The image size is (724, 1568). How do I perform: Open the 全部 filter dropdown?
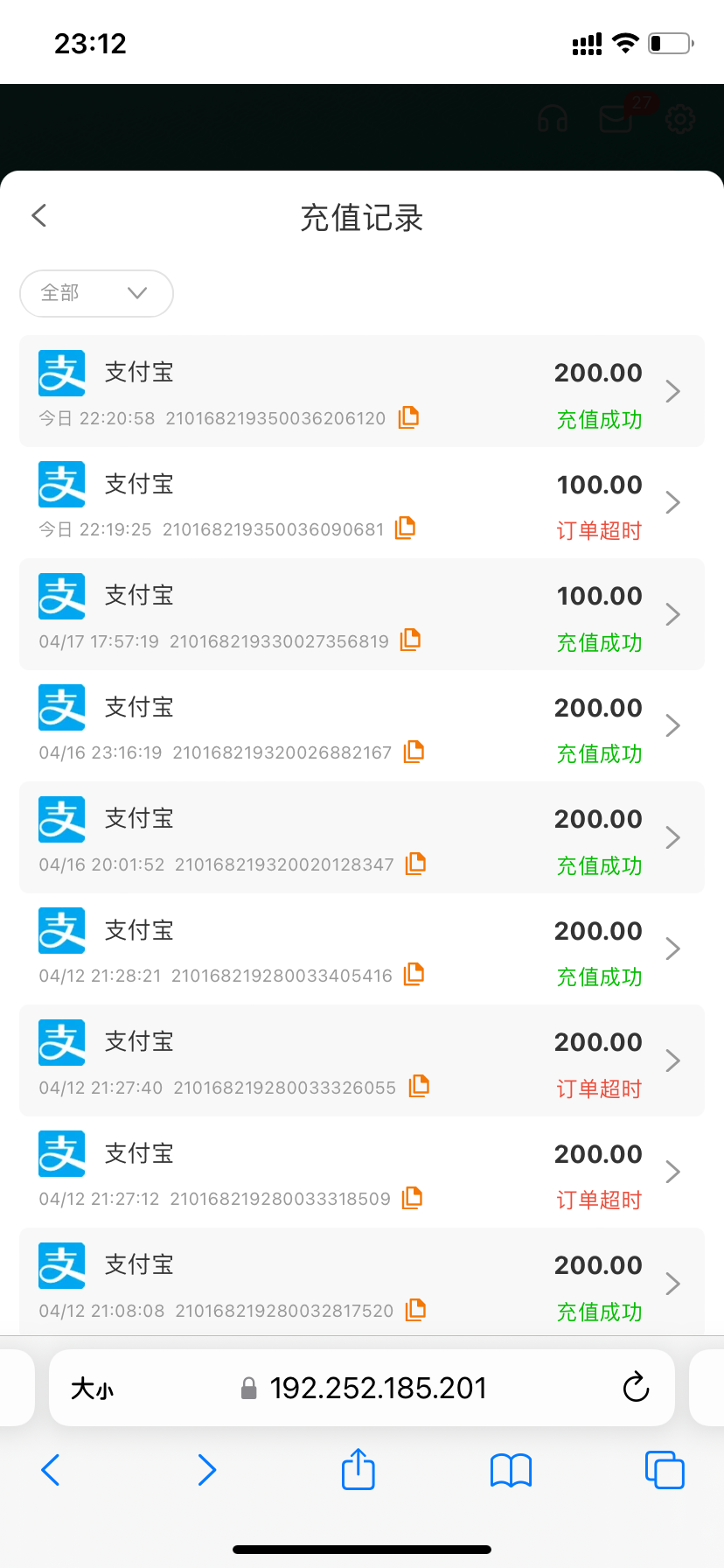(96, 293)
